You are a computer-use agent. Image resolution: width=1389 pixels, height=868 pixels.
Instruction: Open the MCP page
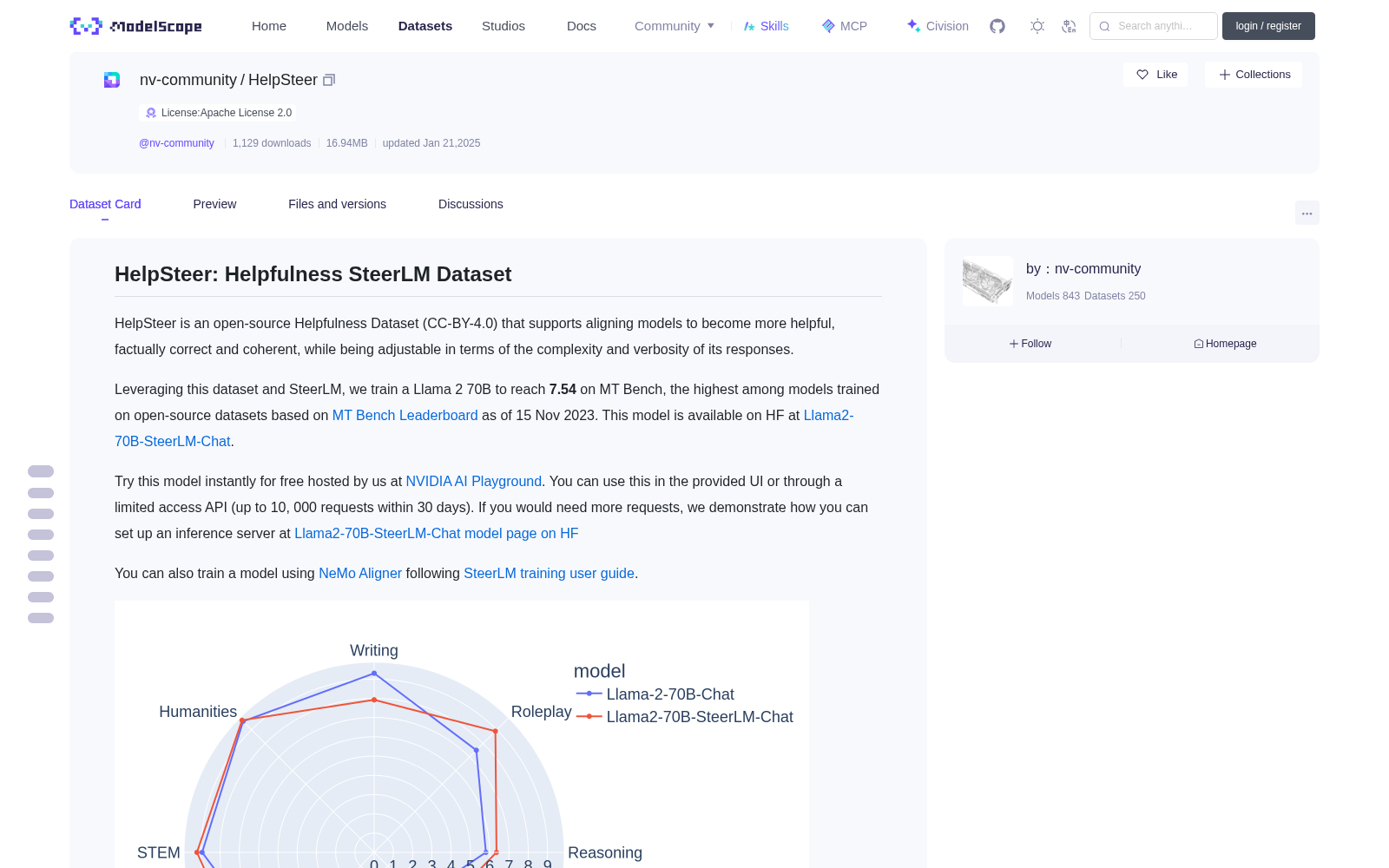tap(845, 26)
